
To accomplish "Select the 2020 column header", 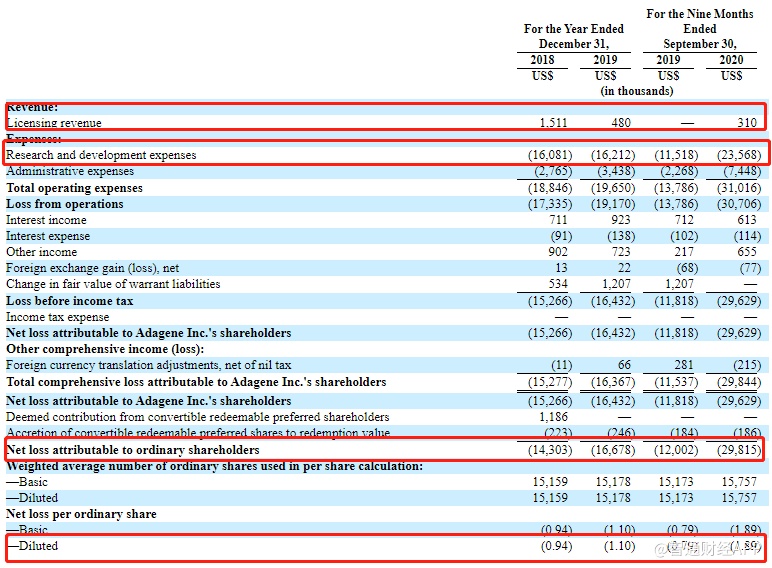I will click(731, 61).
